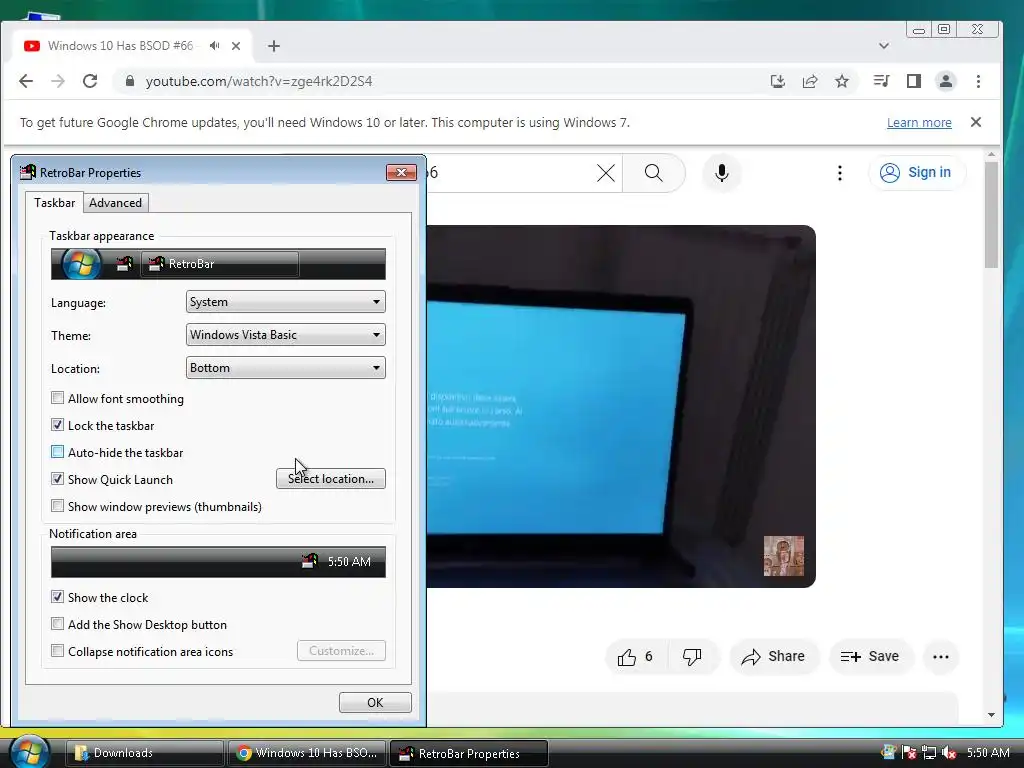Click the address bar URL
Screen dimensions: 1024x768
(259, 81)
